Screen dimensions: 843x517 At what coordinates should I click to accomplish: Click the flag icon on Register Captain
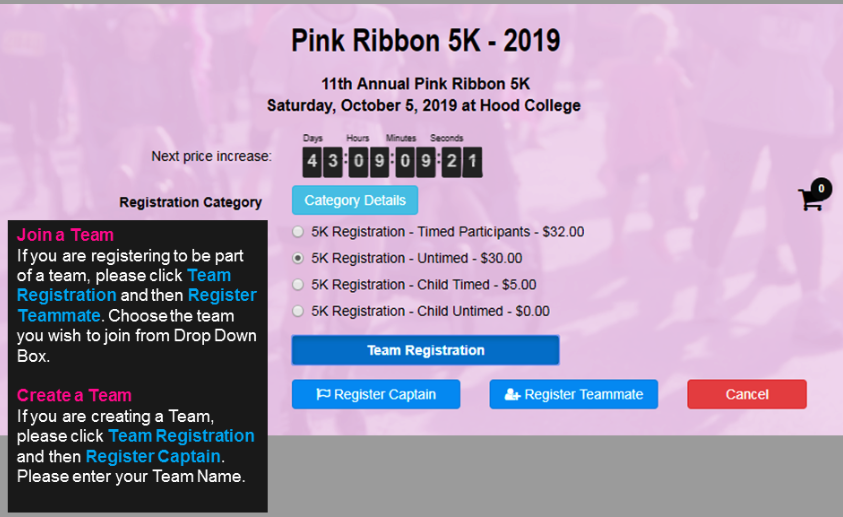(323, 394)
